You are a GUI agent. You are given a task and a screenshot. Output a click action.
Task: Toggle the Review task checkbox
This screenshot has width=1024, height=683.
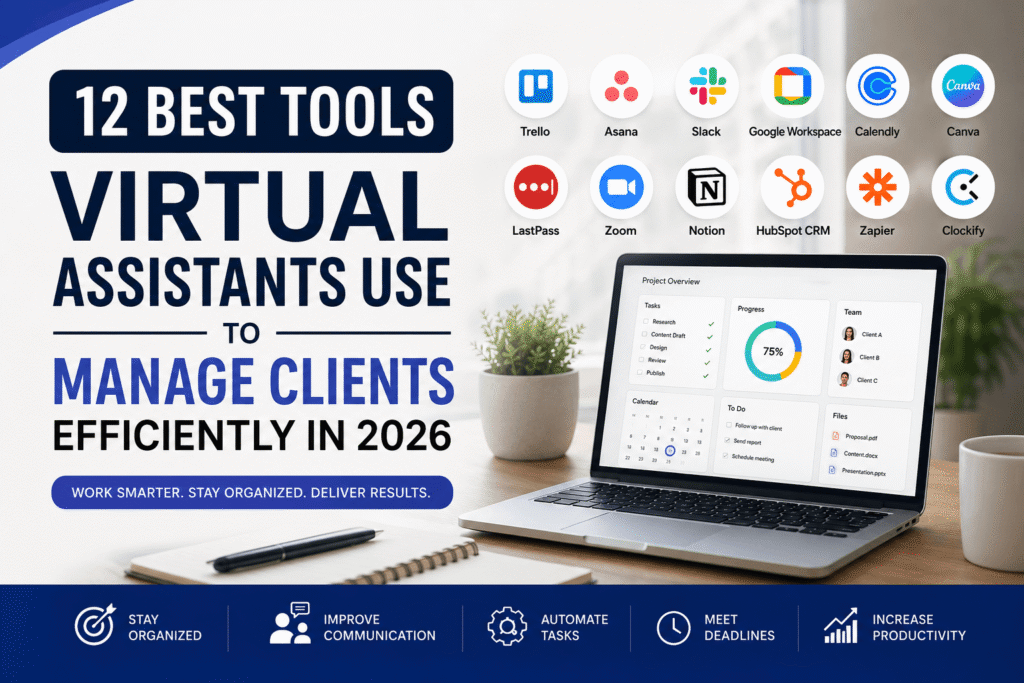click(x=641, y=359)
